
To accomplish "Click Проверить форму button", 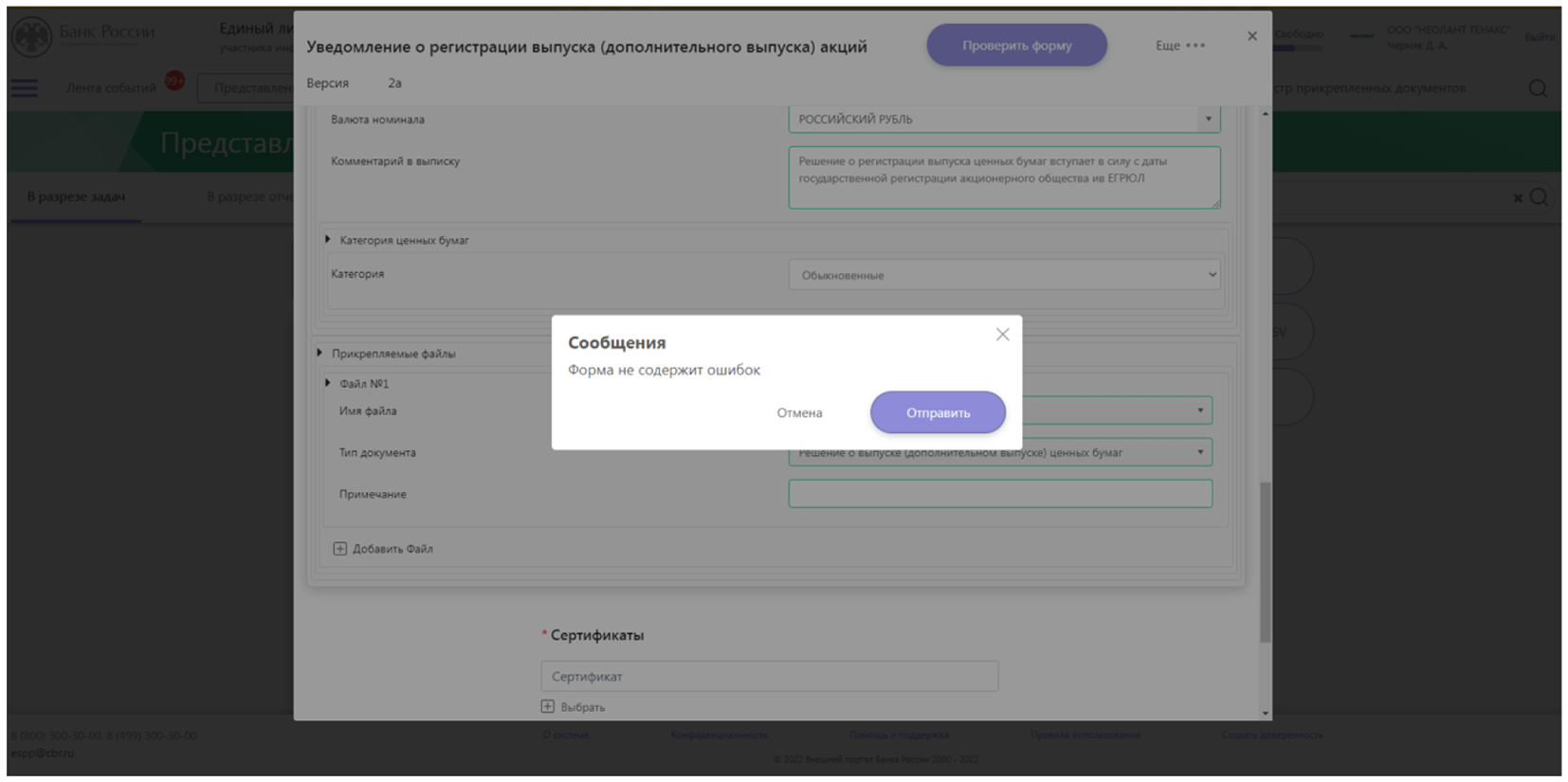I will tap(1016, 45).
